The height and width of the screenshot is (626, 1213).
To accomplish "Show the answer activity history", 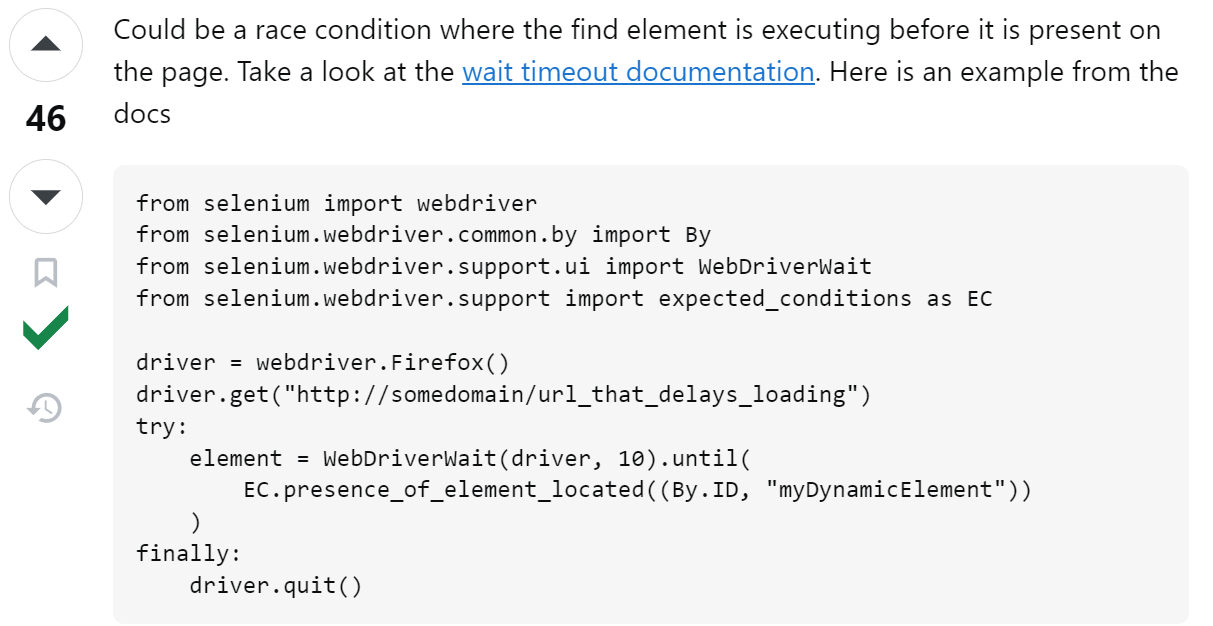I will 46,407.
